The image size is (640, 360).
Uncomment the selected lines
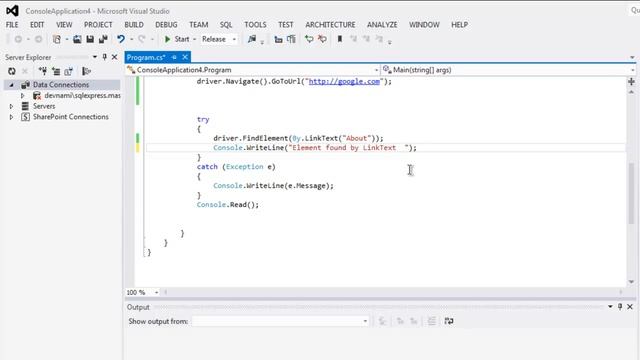pyautogui.click(x=322, y=39)
